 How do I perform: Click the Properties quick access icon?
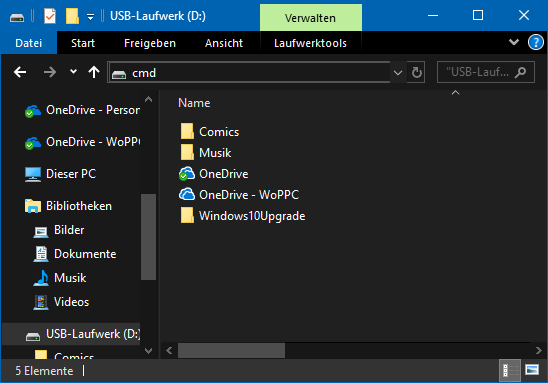coord(50,16)
